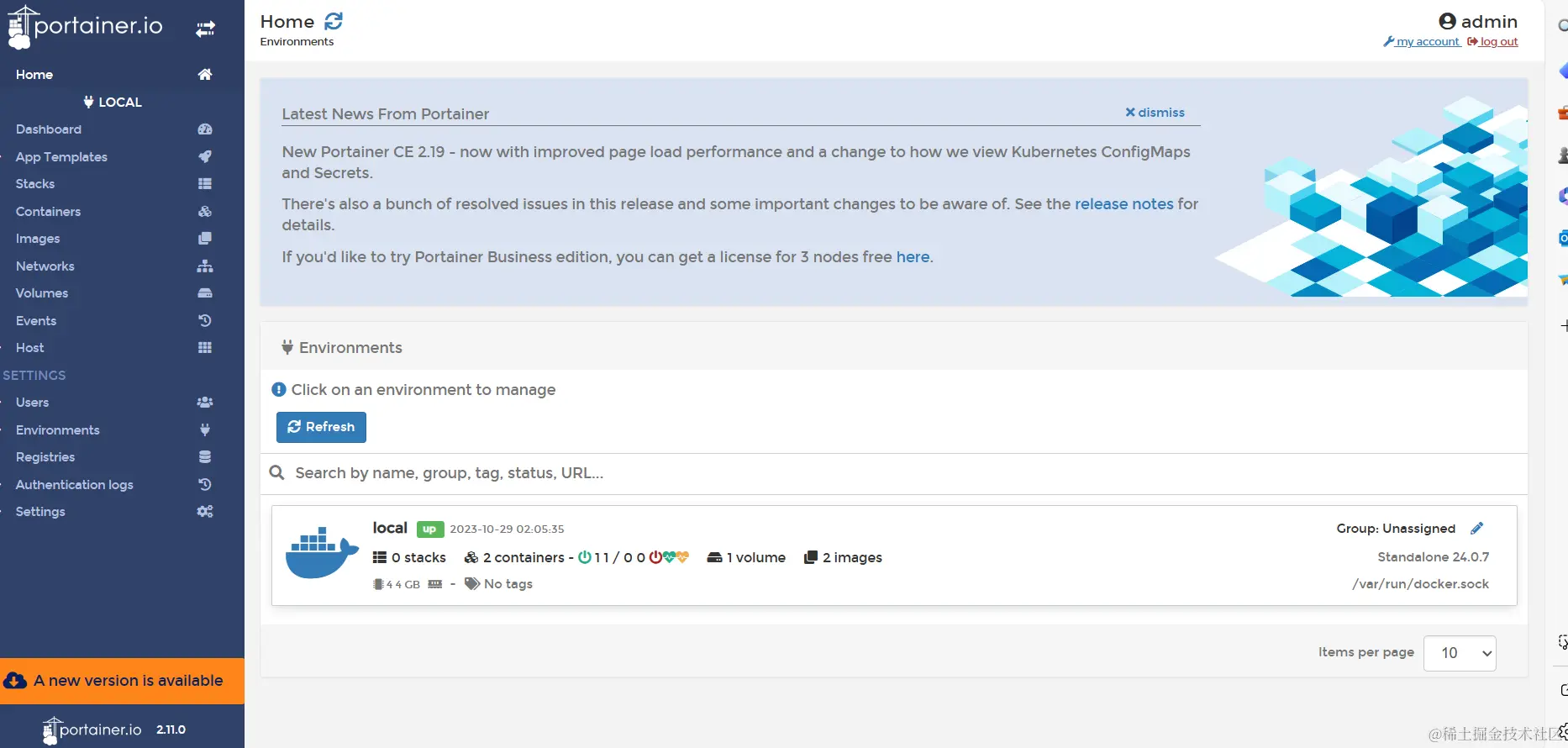Click the Home house icon in sidebar
The image size is (1568, 748).
tap(205, 75)
